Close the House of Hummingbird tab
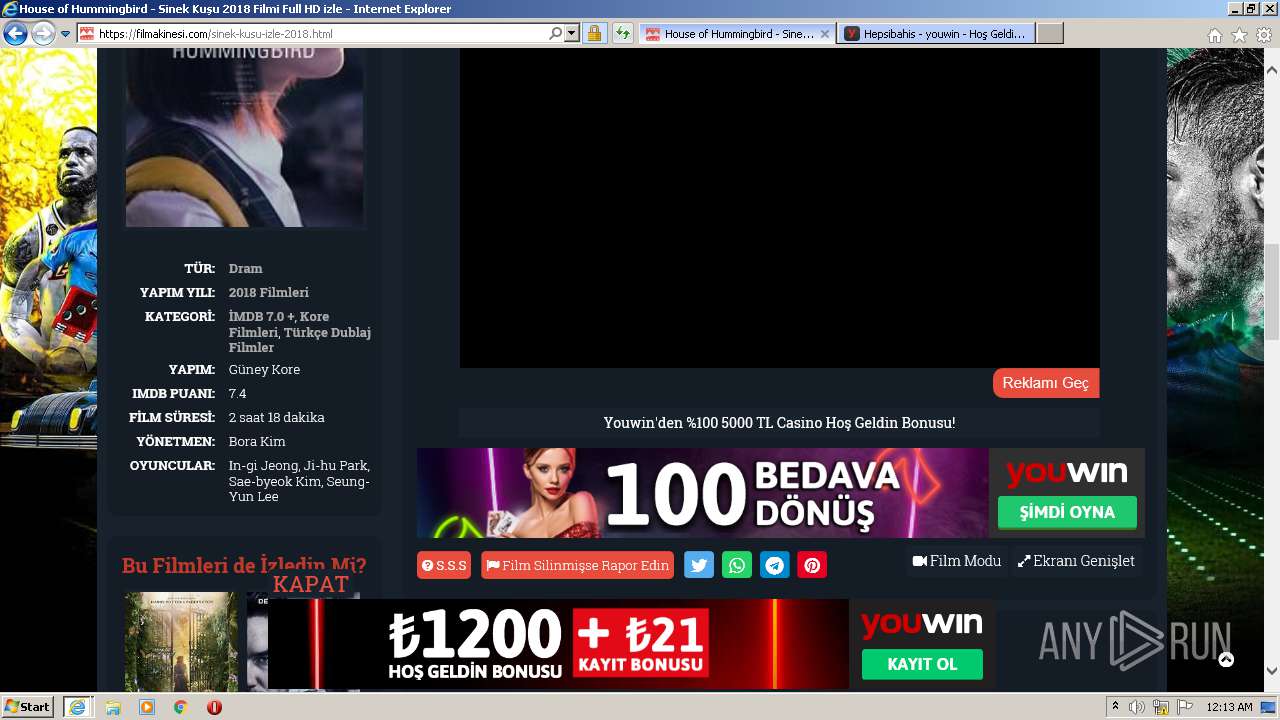Image resolution: width=1280 pixels, height=720 pixels. click(x=825, y=34)
